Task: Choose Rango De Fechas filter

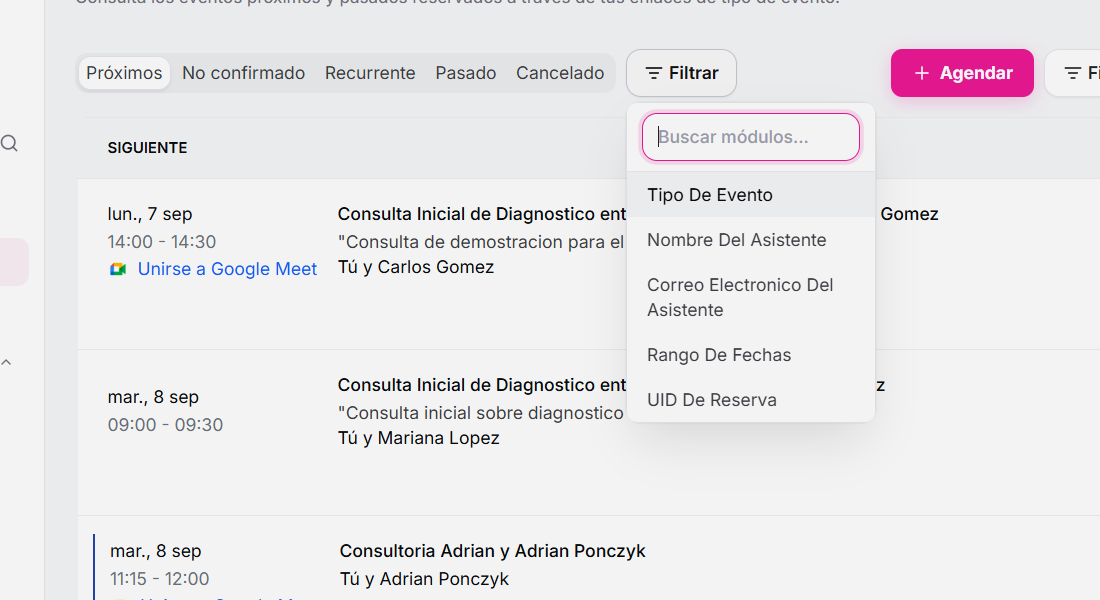Action: pos(751,355)
